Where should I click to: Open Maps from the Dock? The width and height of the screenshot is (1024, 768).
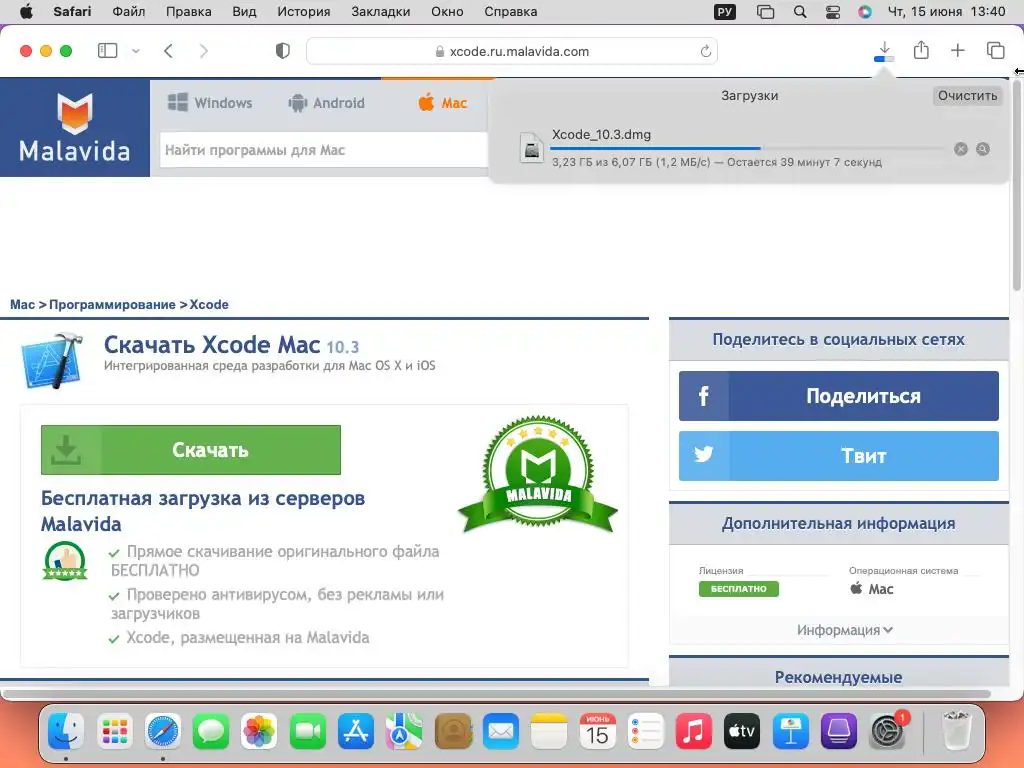pos(404,732)
